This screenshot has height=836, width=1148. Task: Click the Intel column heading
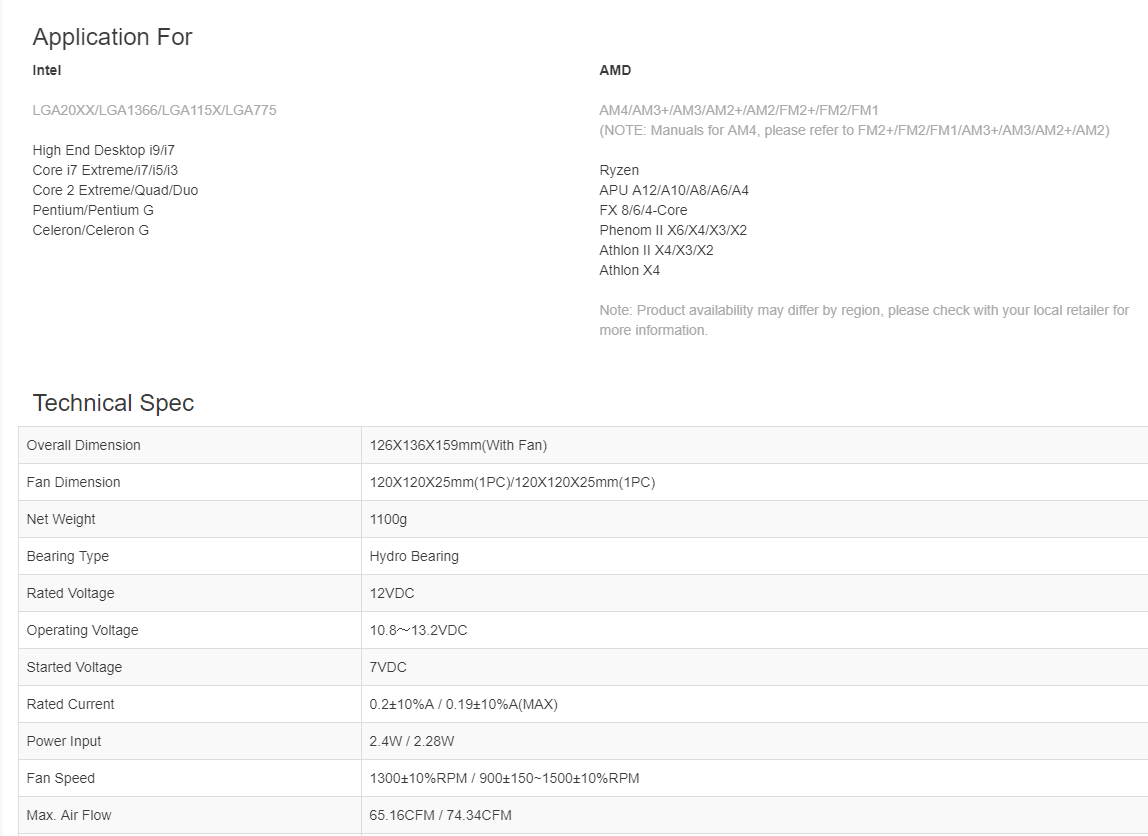pos(47,70)
